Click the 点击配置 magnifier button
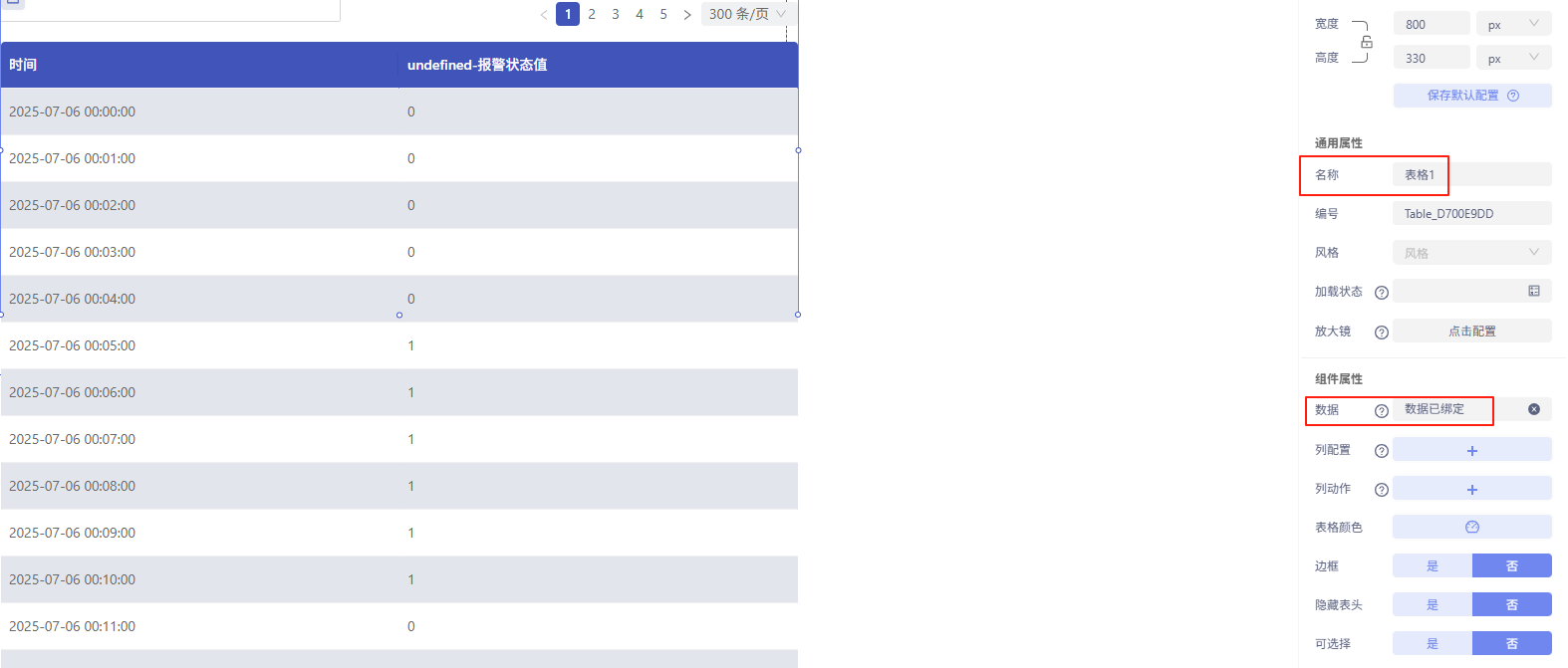The image size is (1568, 668). [1472, 331]
